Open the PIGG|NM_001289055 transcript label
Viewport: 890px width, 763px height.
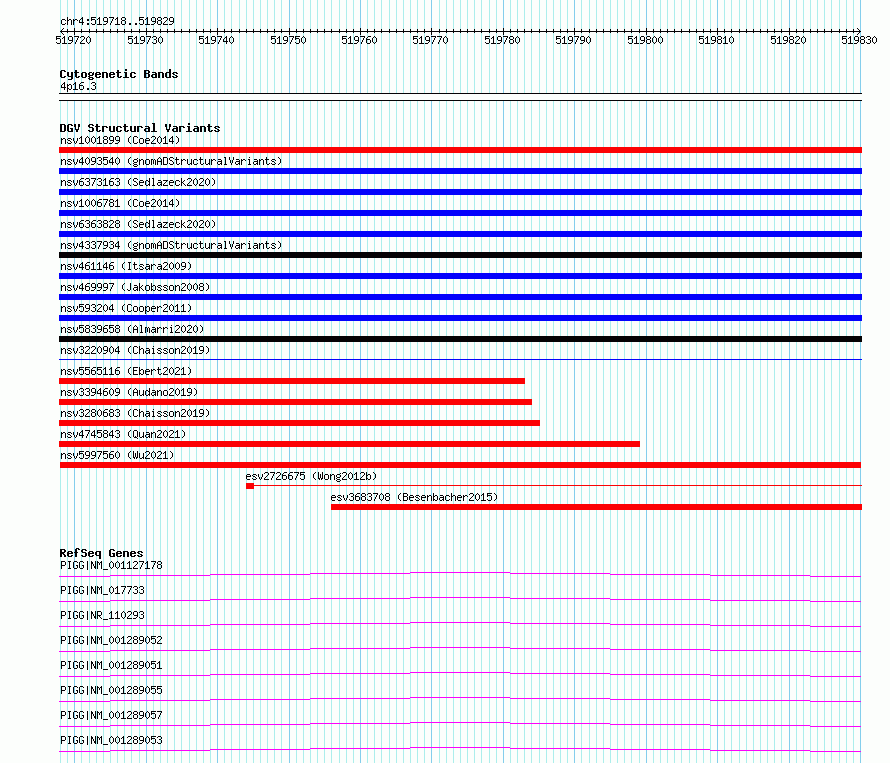click(x=111, y=690)
